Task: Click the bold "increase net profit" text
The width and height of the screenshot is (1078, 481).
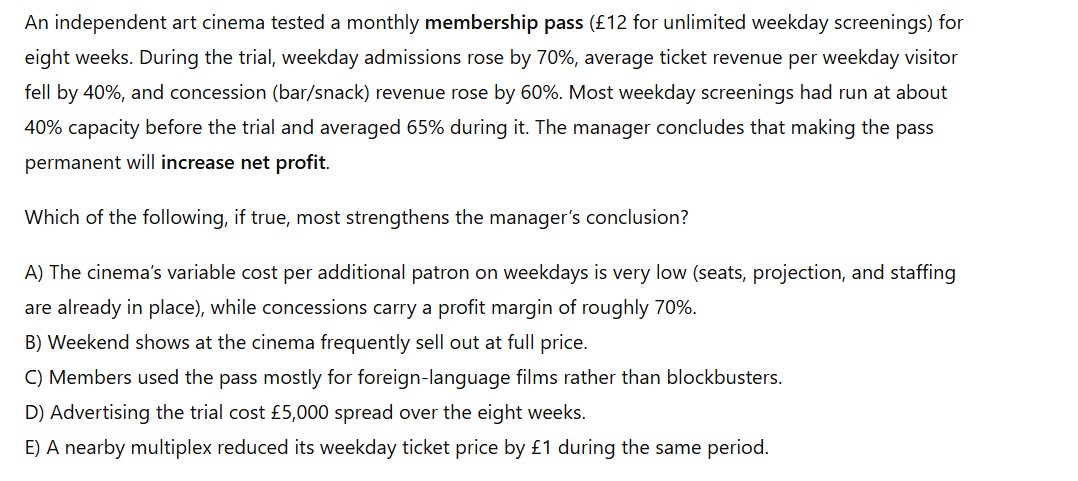Action: [x=244, y=162]
